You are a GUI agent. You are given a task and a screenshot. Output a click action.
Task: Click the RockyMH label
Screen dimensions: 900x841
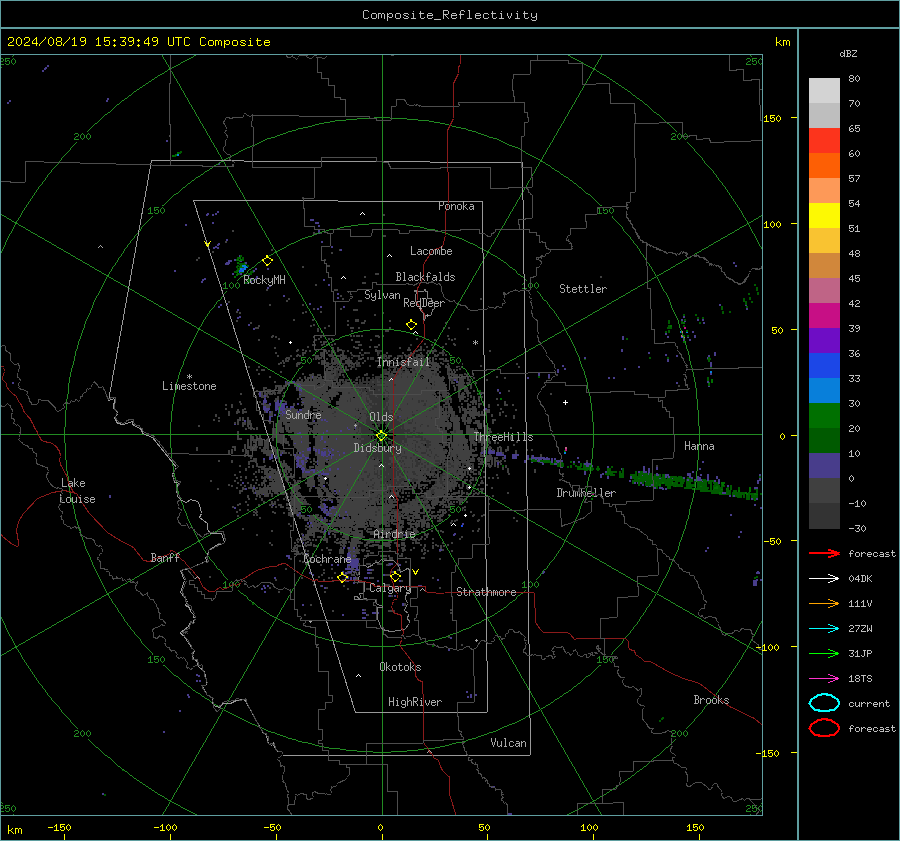coord(264,280)
